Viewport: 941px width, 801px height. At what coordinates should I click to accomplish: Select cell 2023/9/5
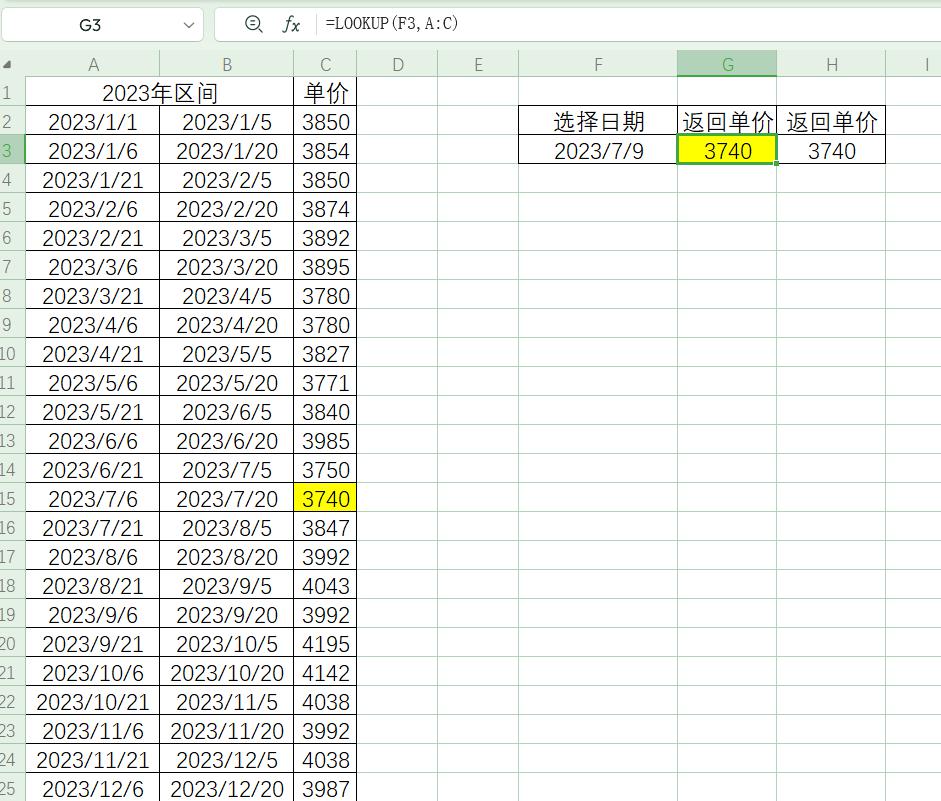pyautogui.click(x=227, y=585)
